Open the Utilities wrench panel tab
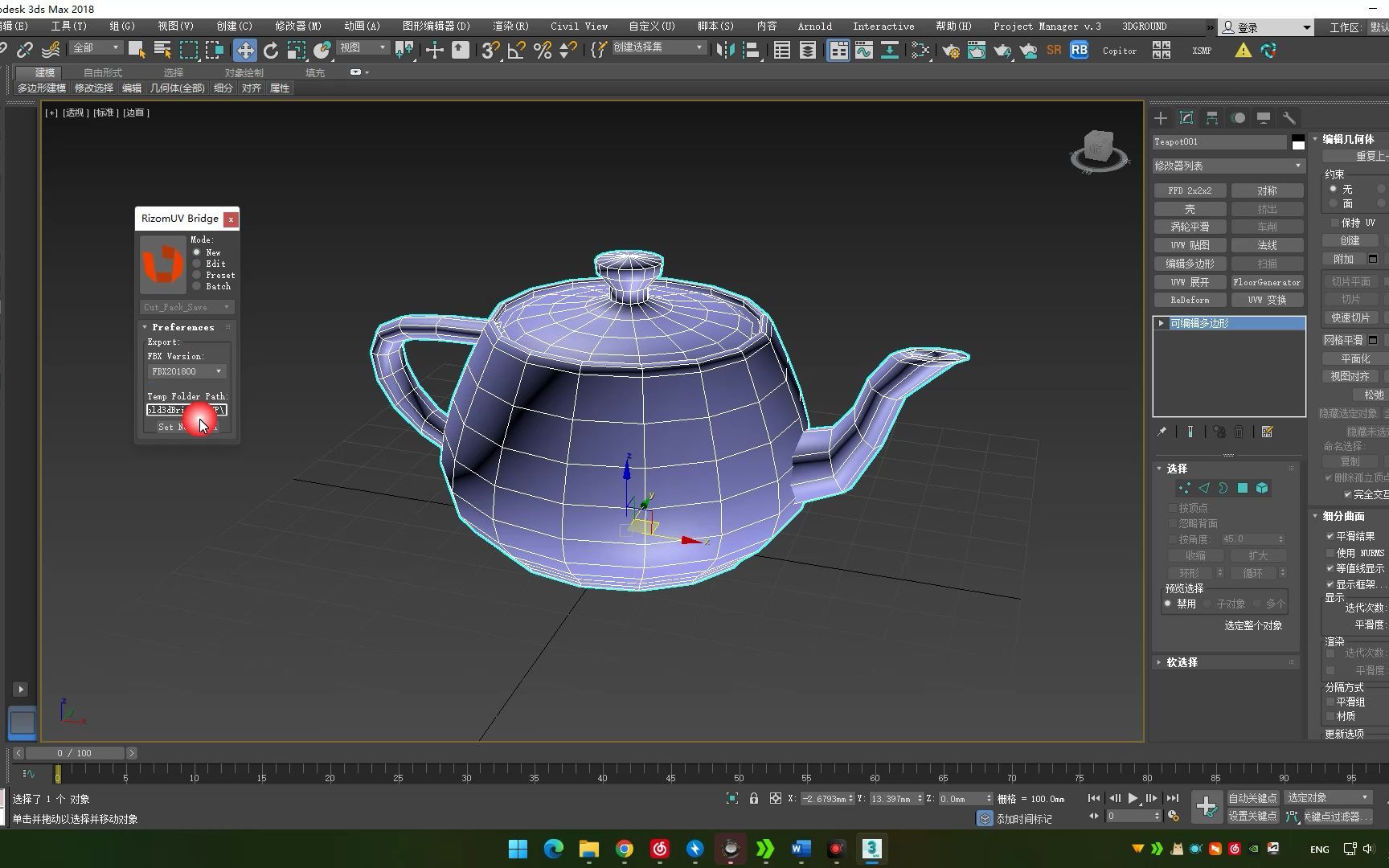Image resolution: width=1389 pixels, height=868 pixels. 1289,118
